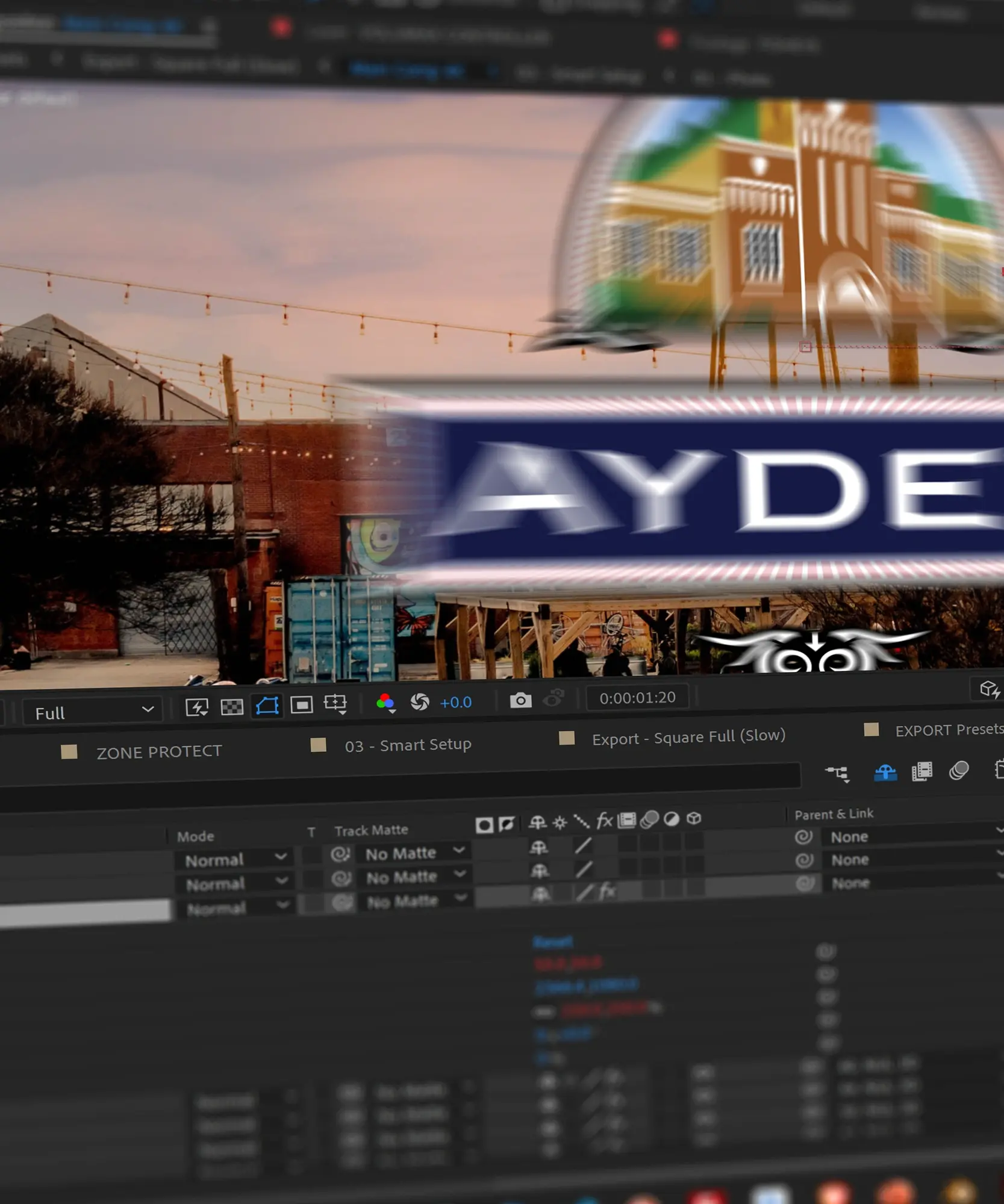Open the composition mini-flowchart
The width and height of the screenshot is (1004, 1204).
coord(838,774)
